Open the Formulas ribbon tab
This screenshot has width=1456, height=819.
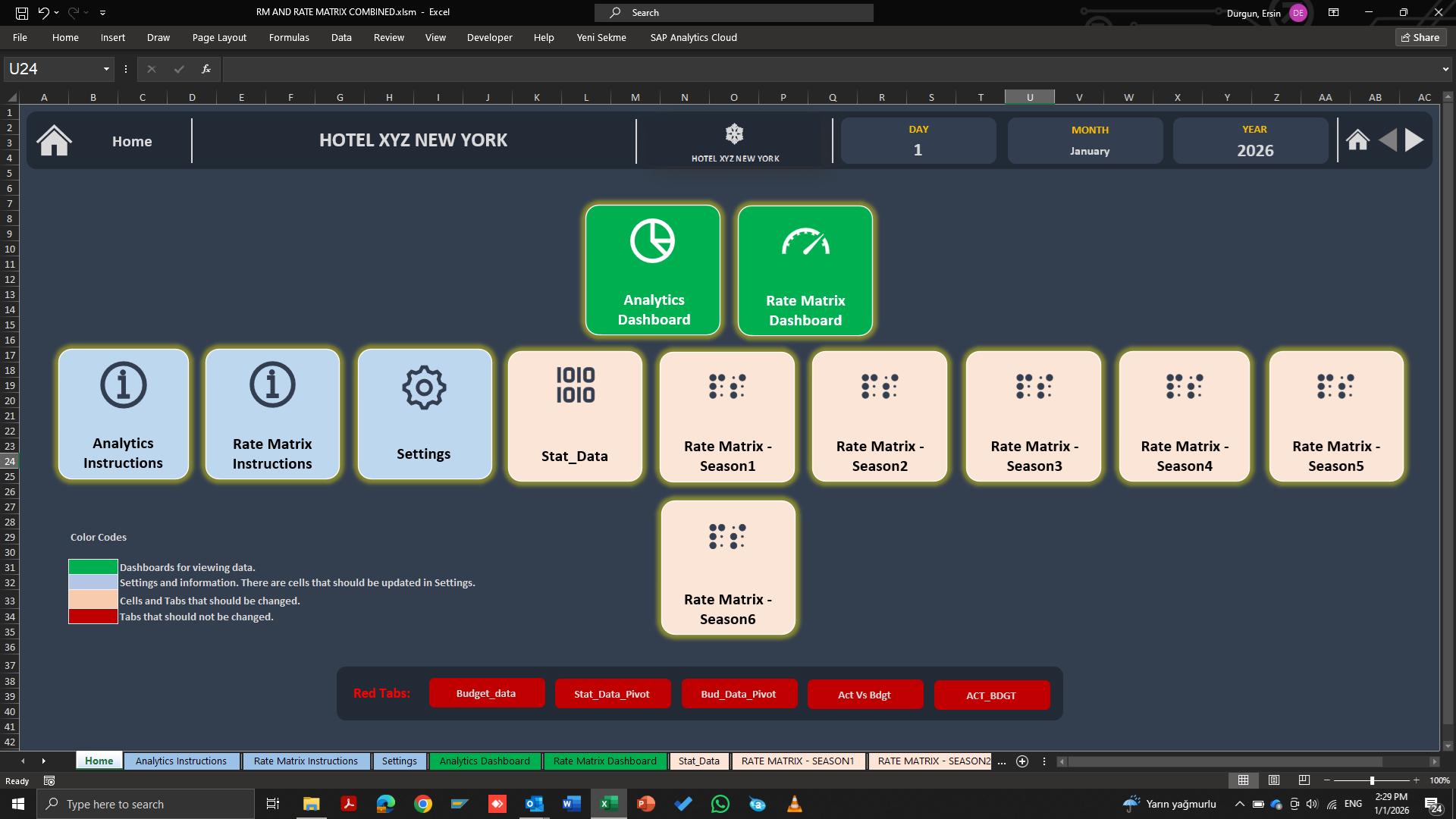click(x=289, y=37)
